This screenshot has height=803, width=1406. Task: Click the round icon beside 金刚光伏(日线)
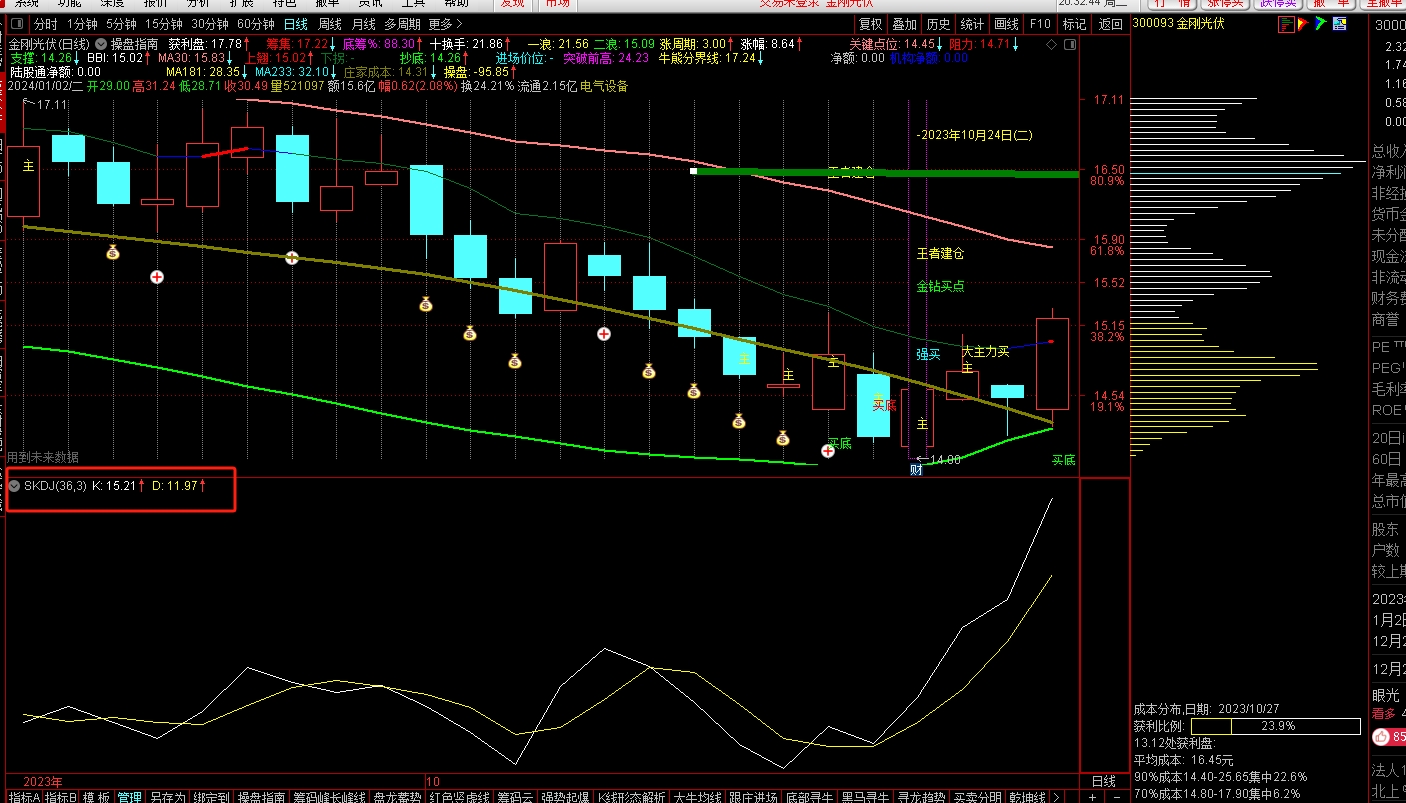[101, 44]
